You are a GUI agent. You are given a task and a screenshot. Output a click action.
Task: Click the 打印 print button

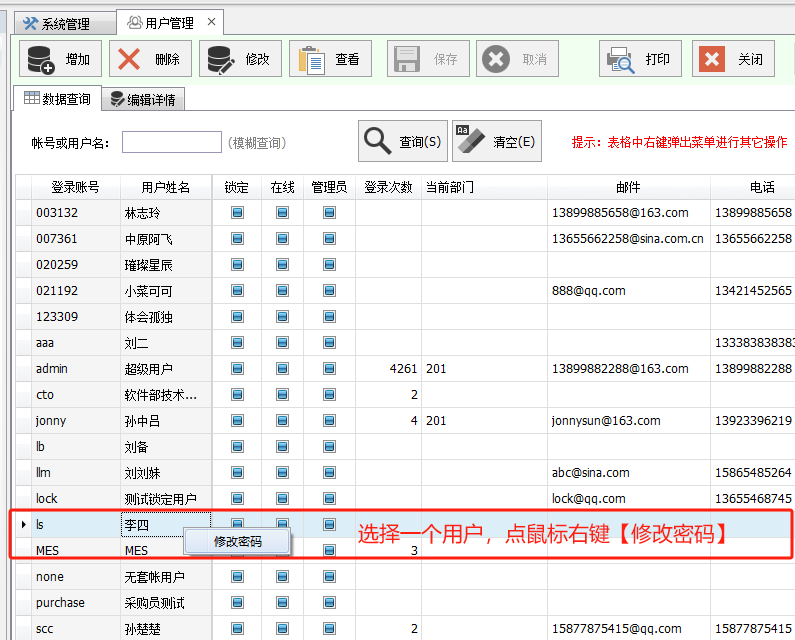click(640, 59)
